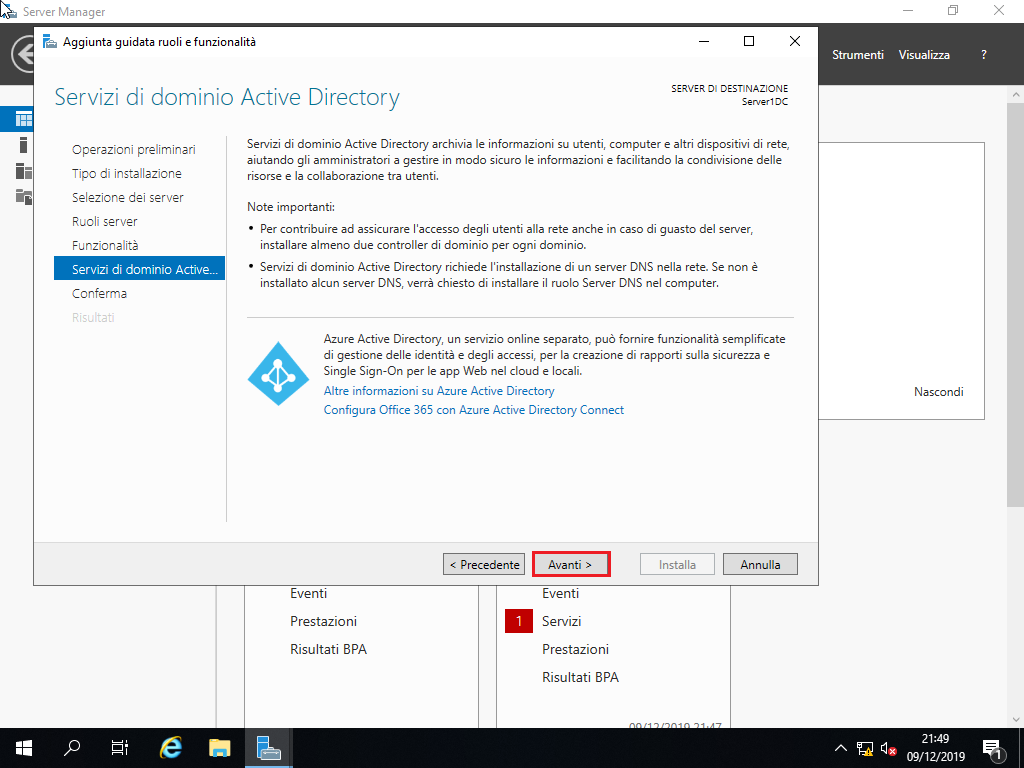The image size is (1024, 768).
Task: Open the Strumenti menu
Action: point(858,55)
